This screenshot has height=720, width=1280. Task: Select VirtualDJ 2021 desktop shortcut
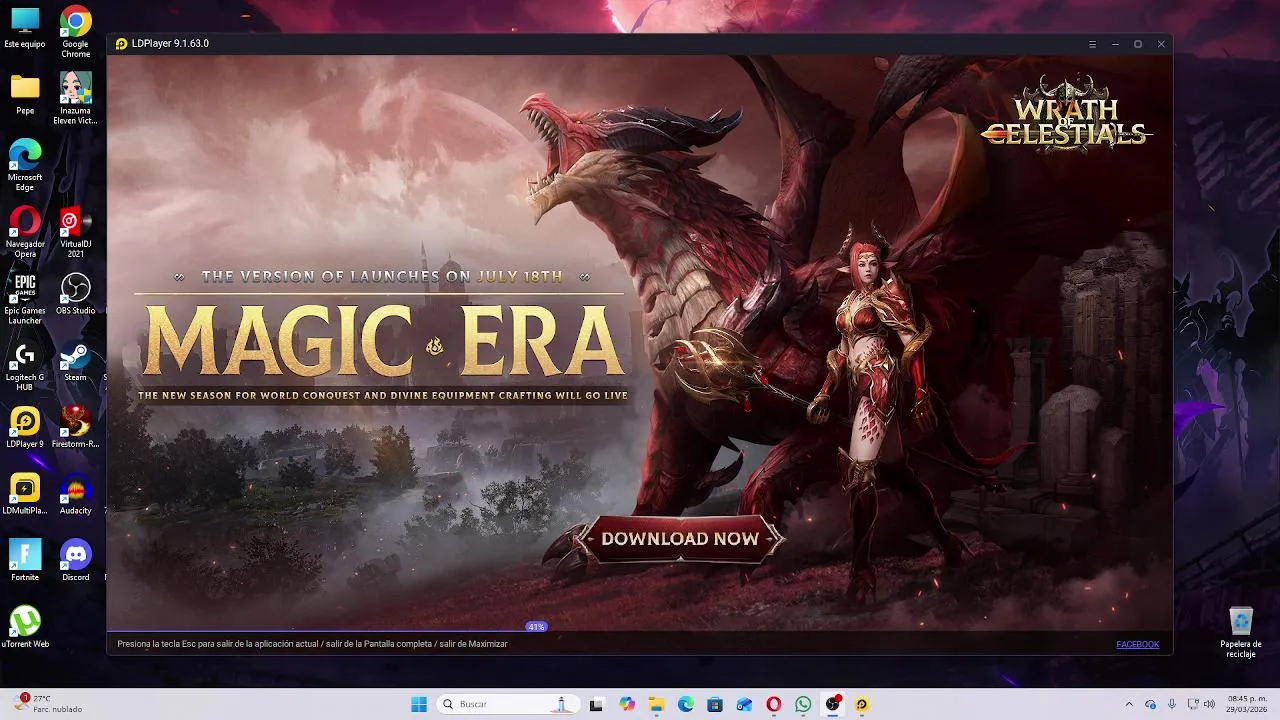click(x=76, y=231)
